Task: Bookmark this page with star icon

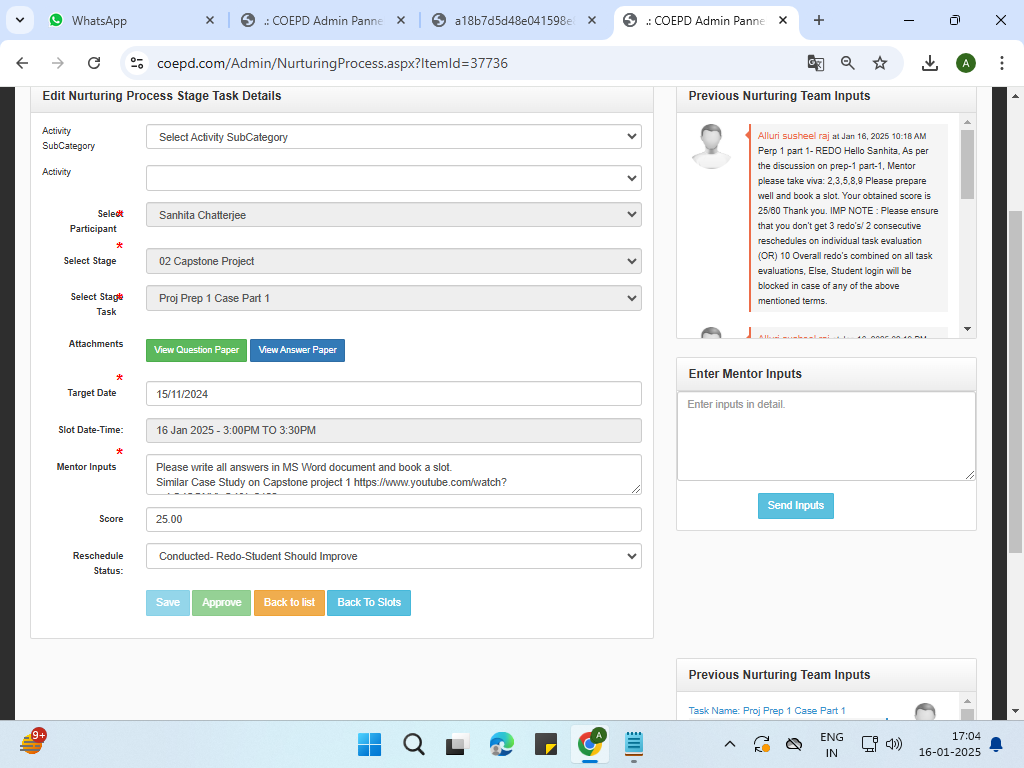Action: [x=880, y=63]
